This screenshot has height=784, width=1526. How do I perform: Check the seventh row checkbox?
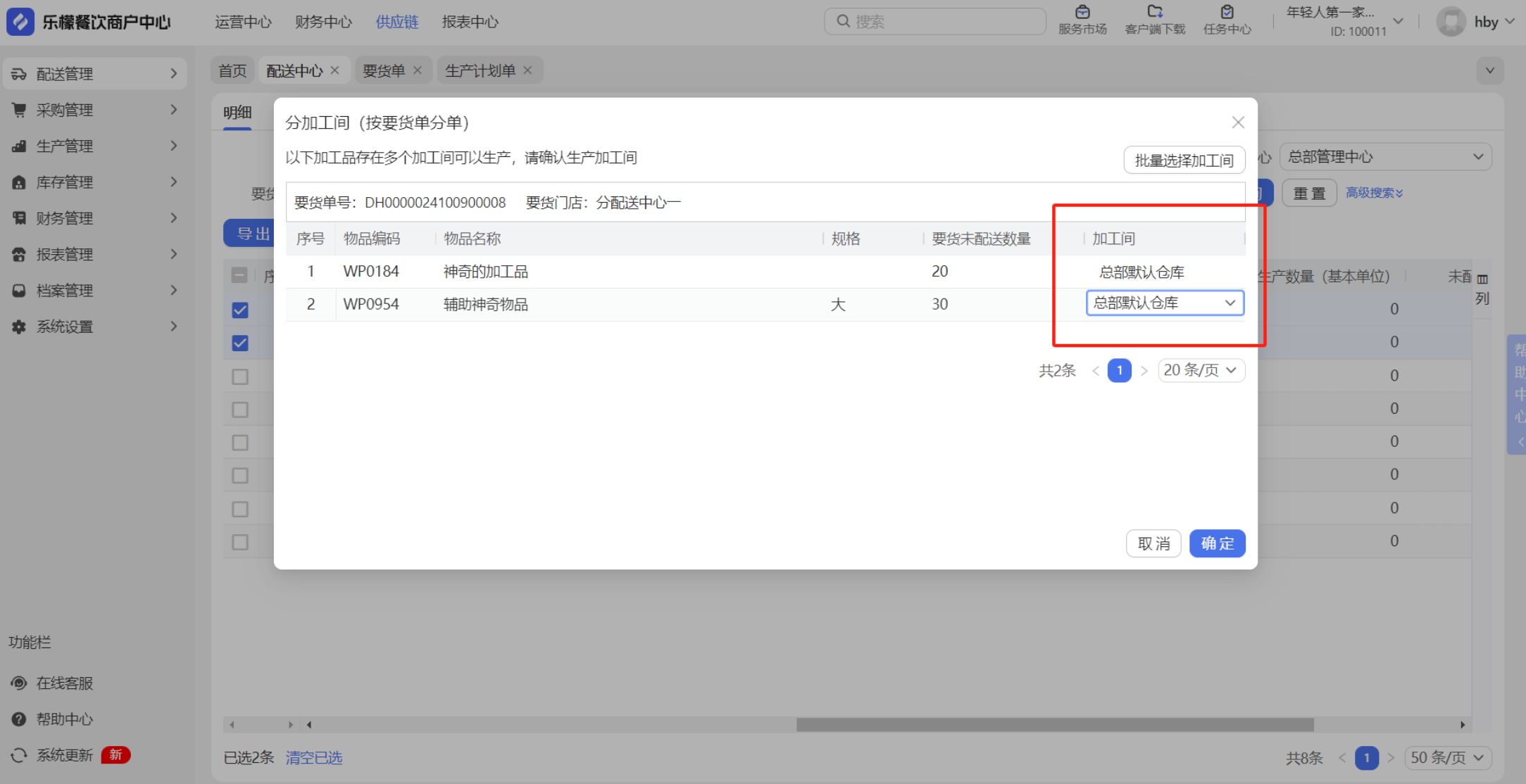pyautogui.click(x=240, y=509)
